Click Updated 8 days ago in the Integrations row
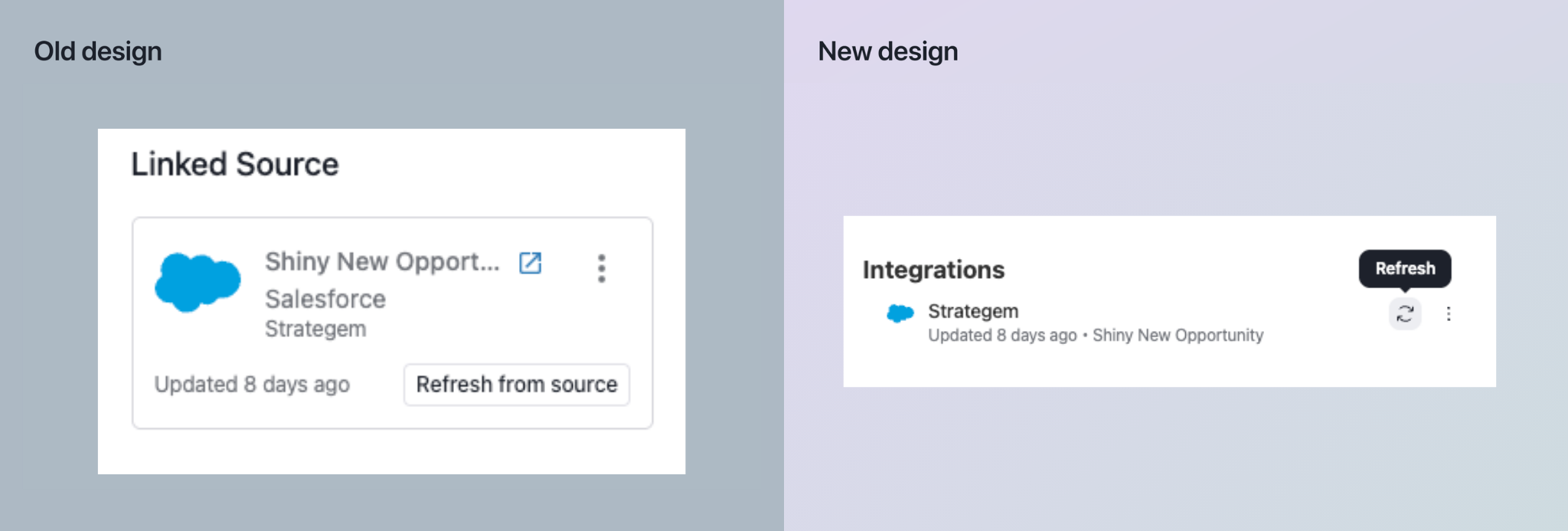Viewport: 1568px width, 531px height. click(x=1002, y=336)
